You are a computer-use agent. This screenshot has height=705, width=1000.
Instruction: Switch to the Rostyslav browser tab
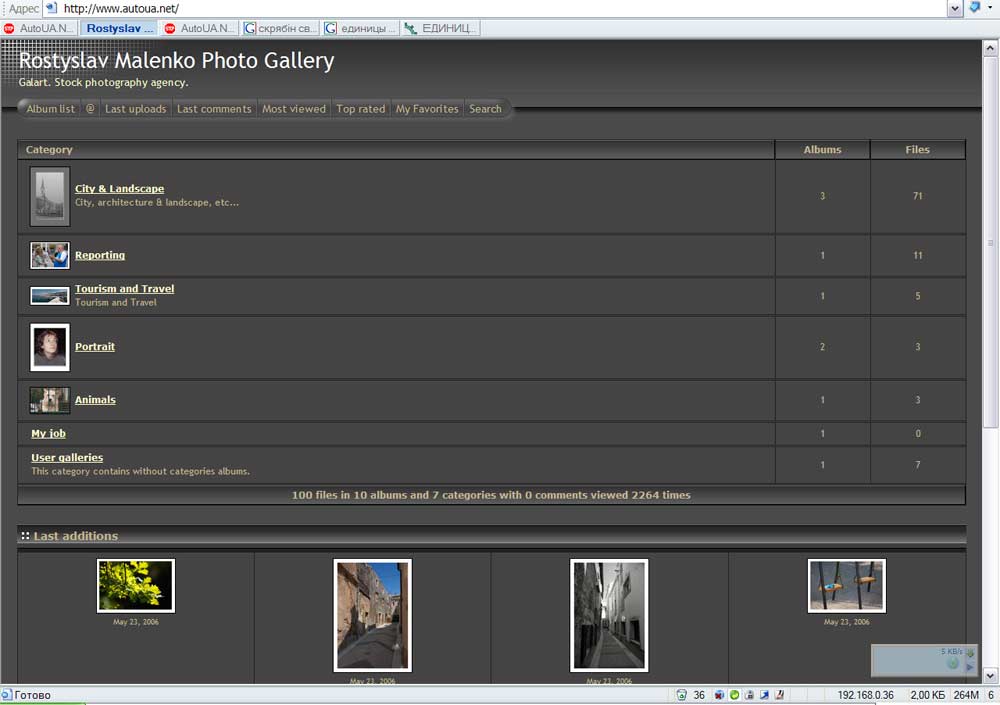[119, 28]
